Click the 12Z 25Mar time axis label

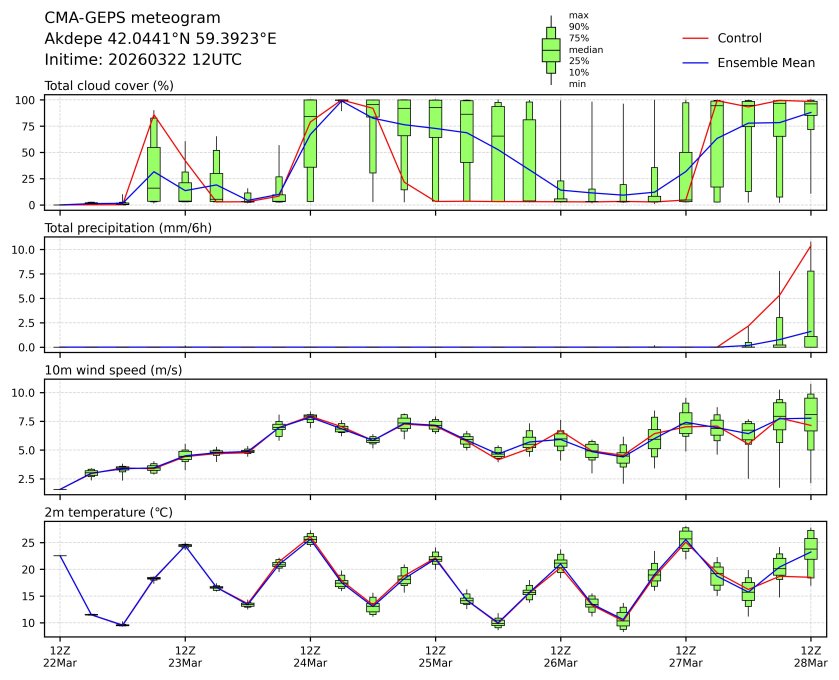(x=435, y=656)
